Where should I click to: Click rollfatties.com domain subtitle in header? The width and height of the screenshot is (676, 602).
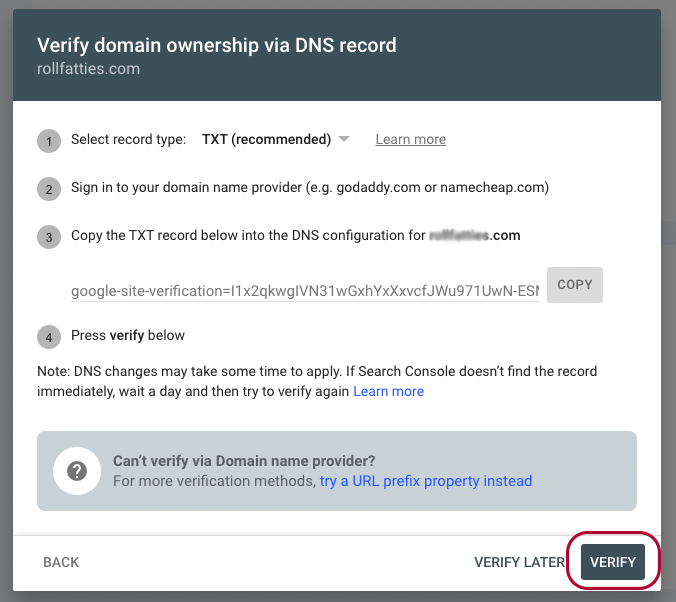tap(88, 69)
